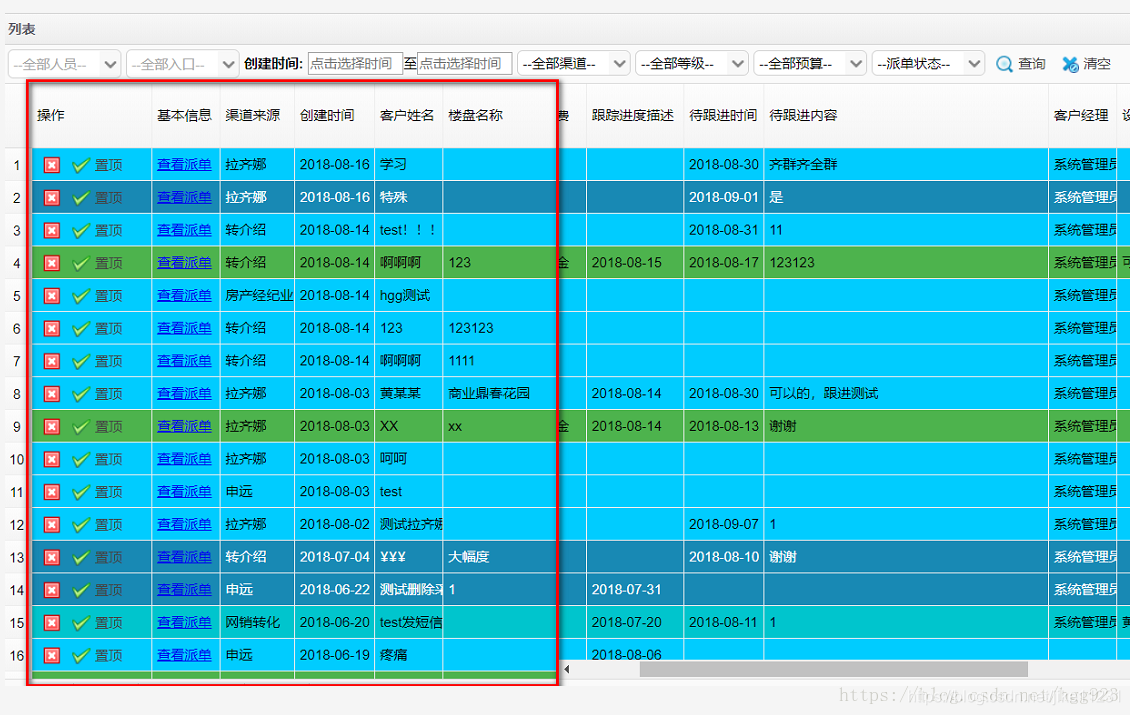Click the green checkmark icon in row 15
Screen dimensions: 1130x715
[81, 623]
